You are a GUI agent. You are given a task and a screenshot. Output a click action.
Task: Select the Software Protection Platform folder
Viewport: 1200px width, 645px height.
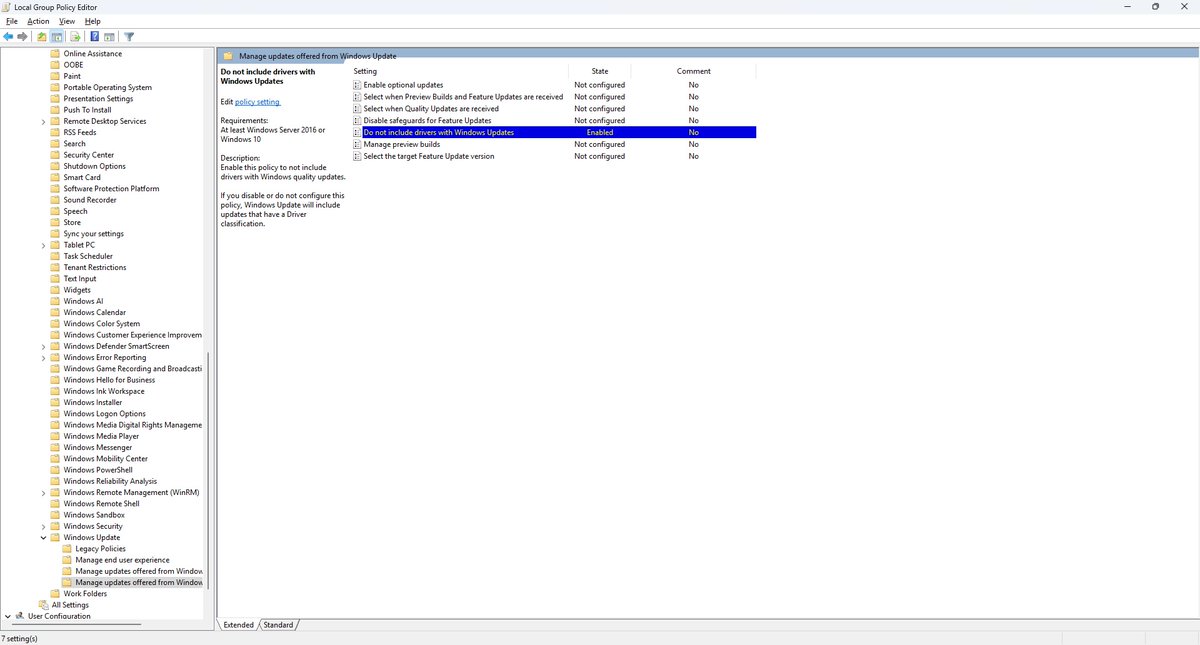pos(111,188)
